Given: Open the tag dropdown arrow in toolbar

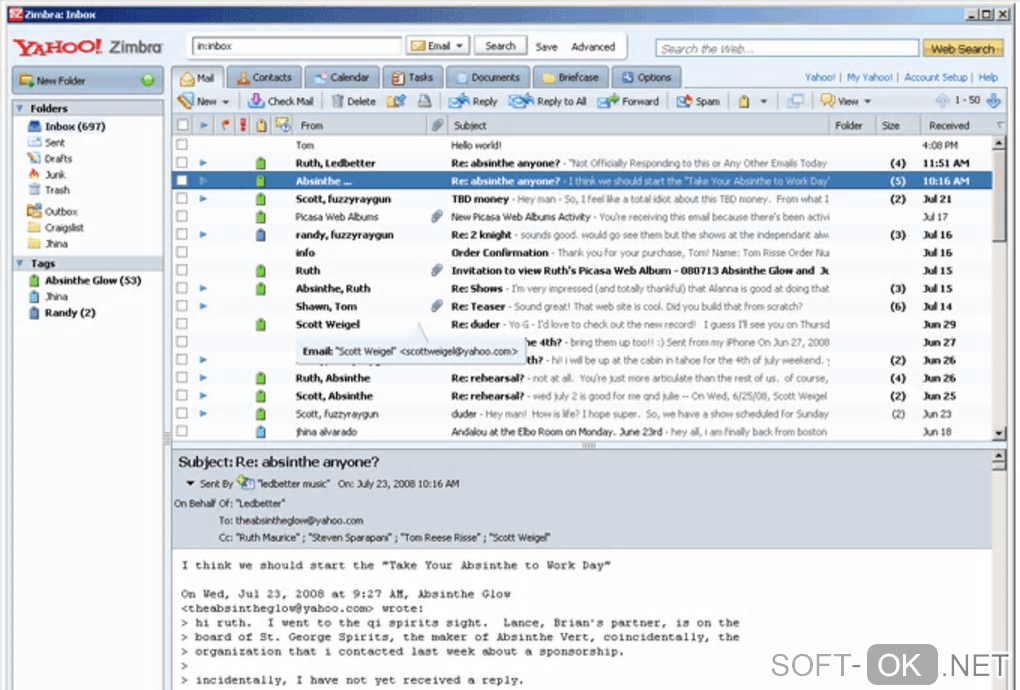Looking at the screenshot, I should (764, 101).
